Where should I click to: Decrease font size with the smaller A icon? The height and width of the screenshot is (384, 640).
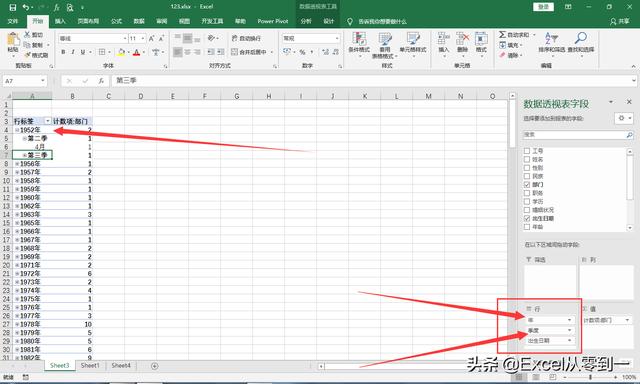pos(161,38)
